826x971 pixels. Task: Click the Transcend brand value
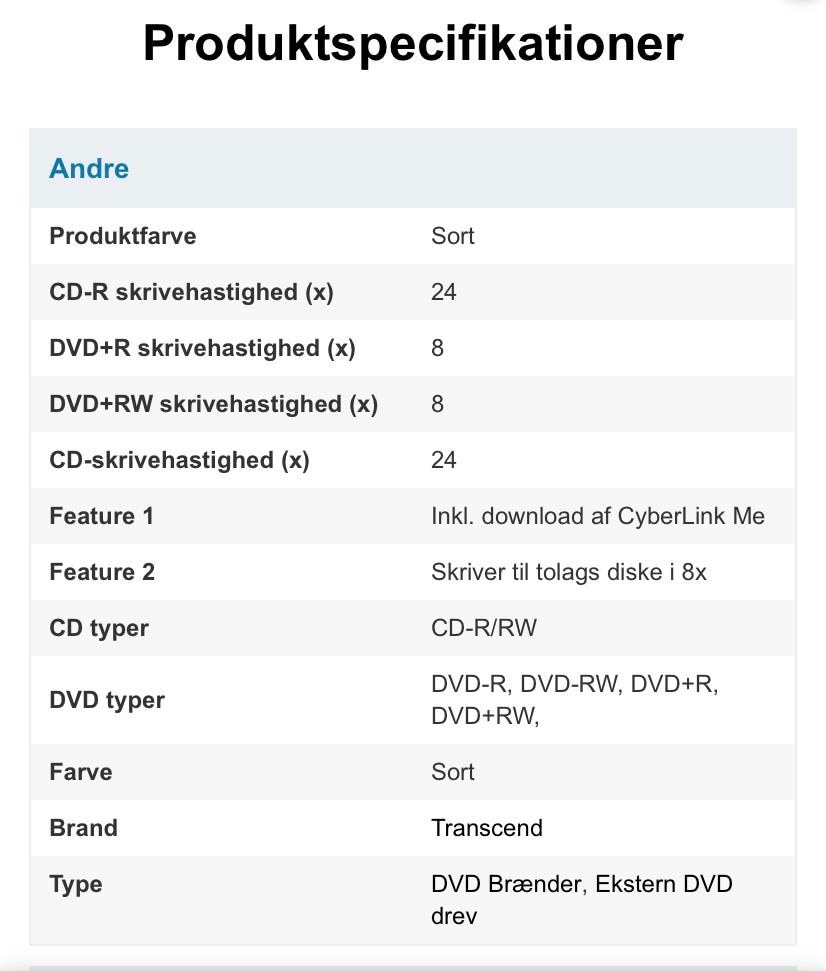point(487,828)
